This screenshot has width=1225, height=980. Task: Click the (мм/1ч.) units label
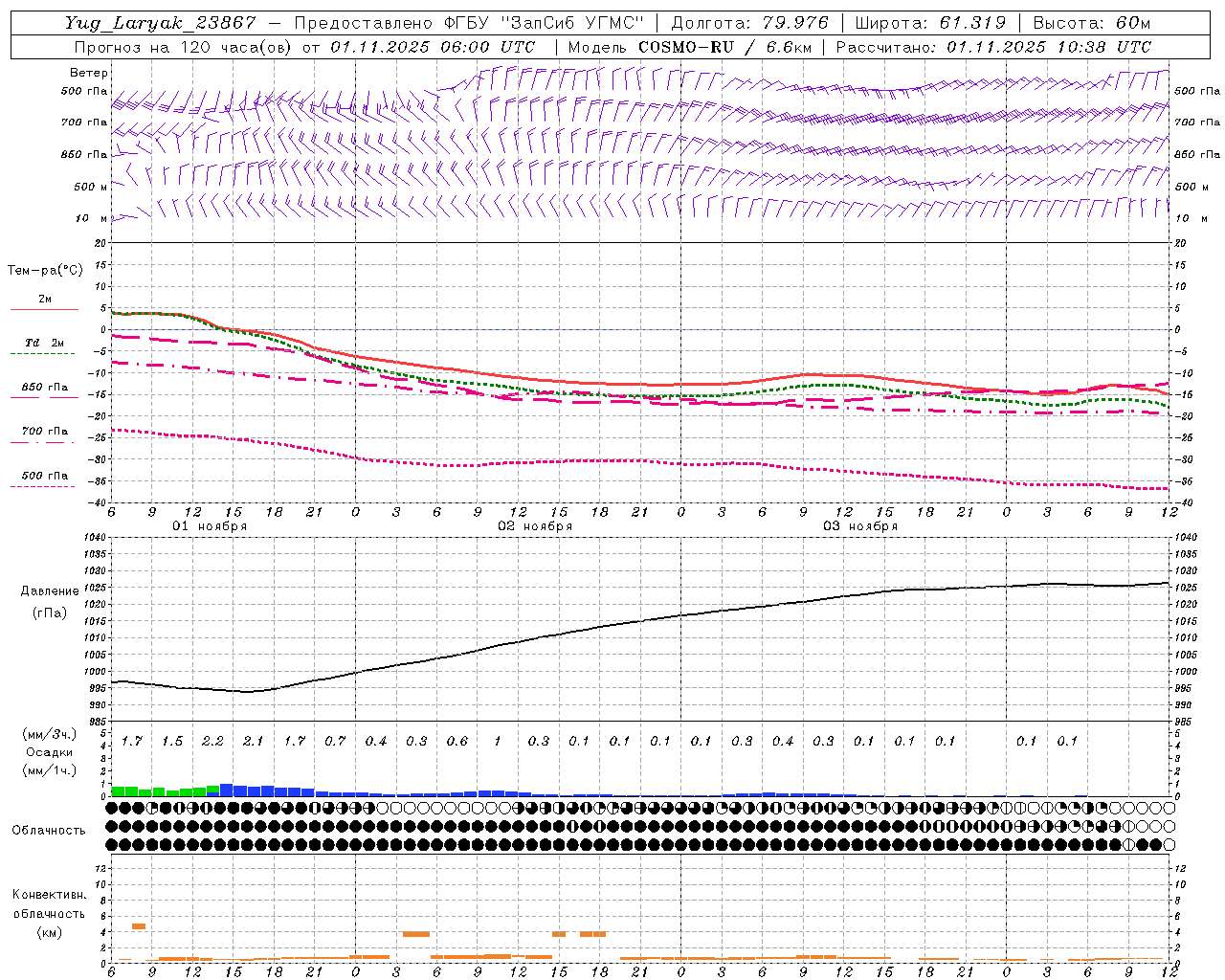point(49,770)
